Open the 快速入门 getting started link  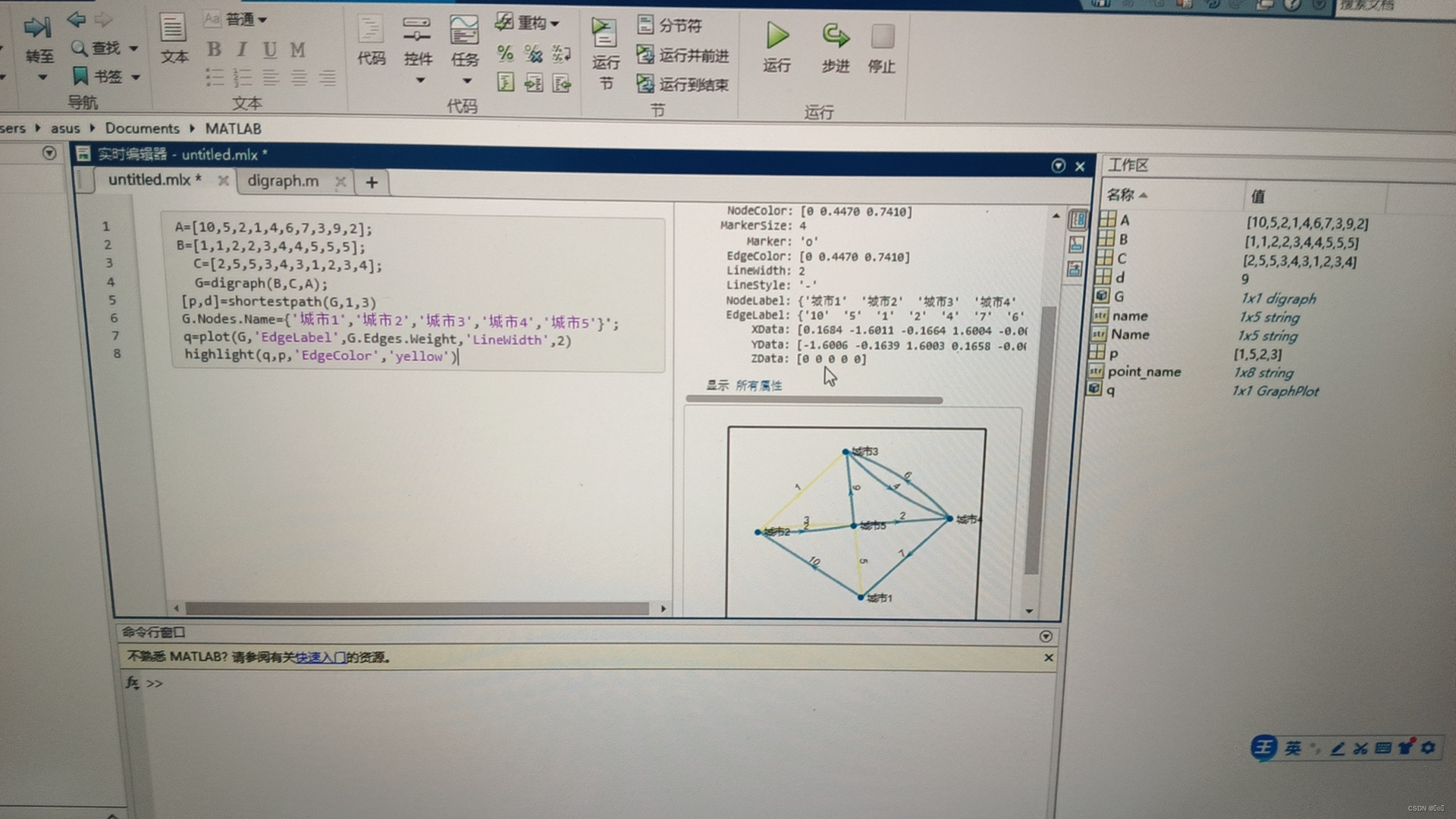[x=319, y=657]
